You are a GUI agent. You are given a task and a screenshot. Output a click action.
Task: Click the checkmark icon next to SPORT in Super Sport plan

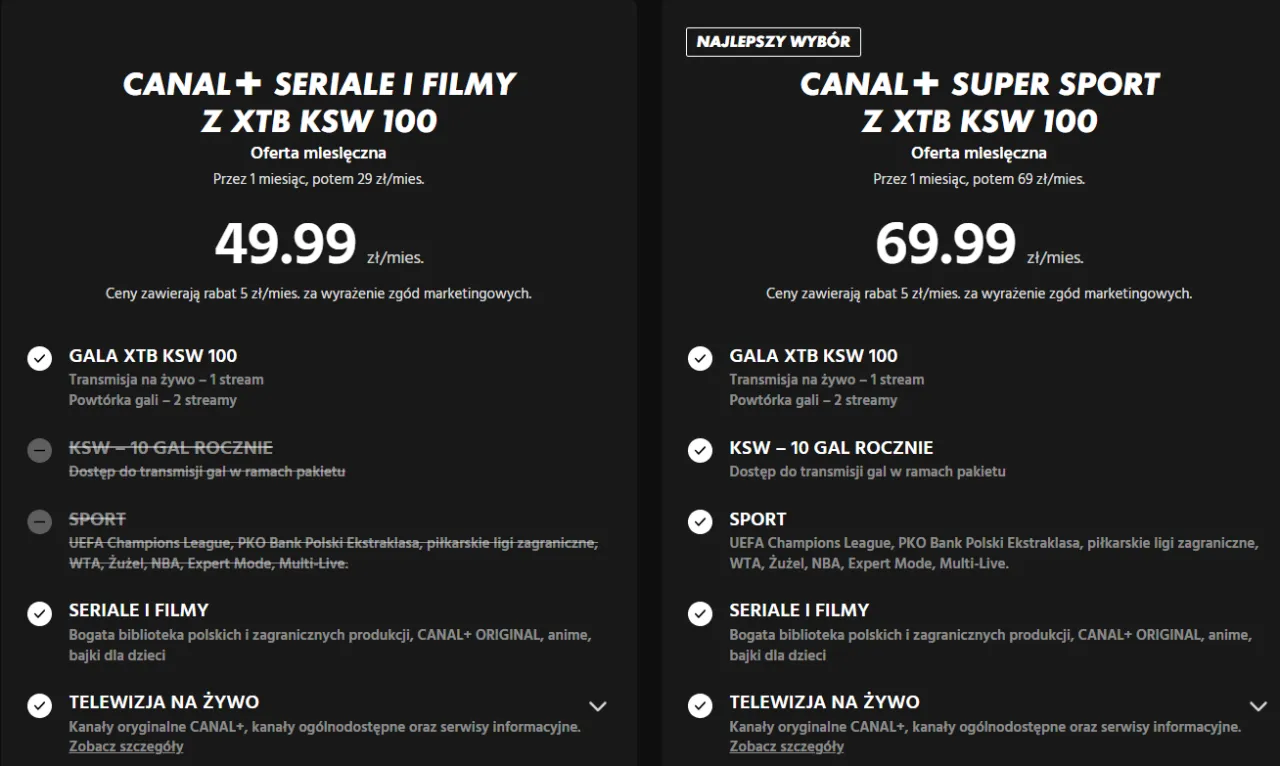point(699,521)
